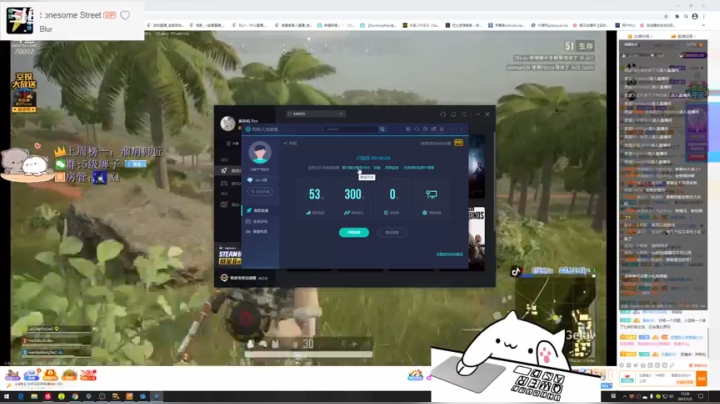
Task: Select the gift item with red dot in rear sidebar
Action: point(230,204)
